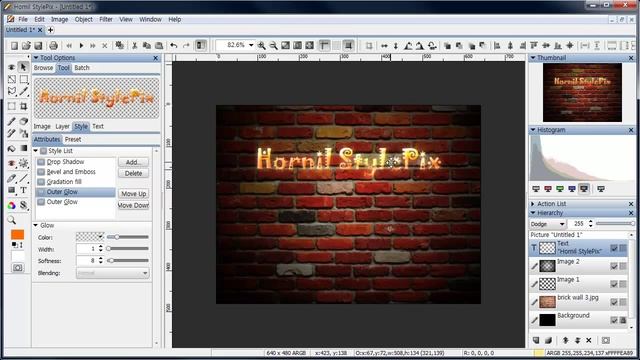Image resolution: width=640 pixels, height=360 pixels.
Task: Open the zoom percentage dropdown
Action: pos(251,45)
